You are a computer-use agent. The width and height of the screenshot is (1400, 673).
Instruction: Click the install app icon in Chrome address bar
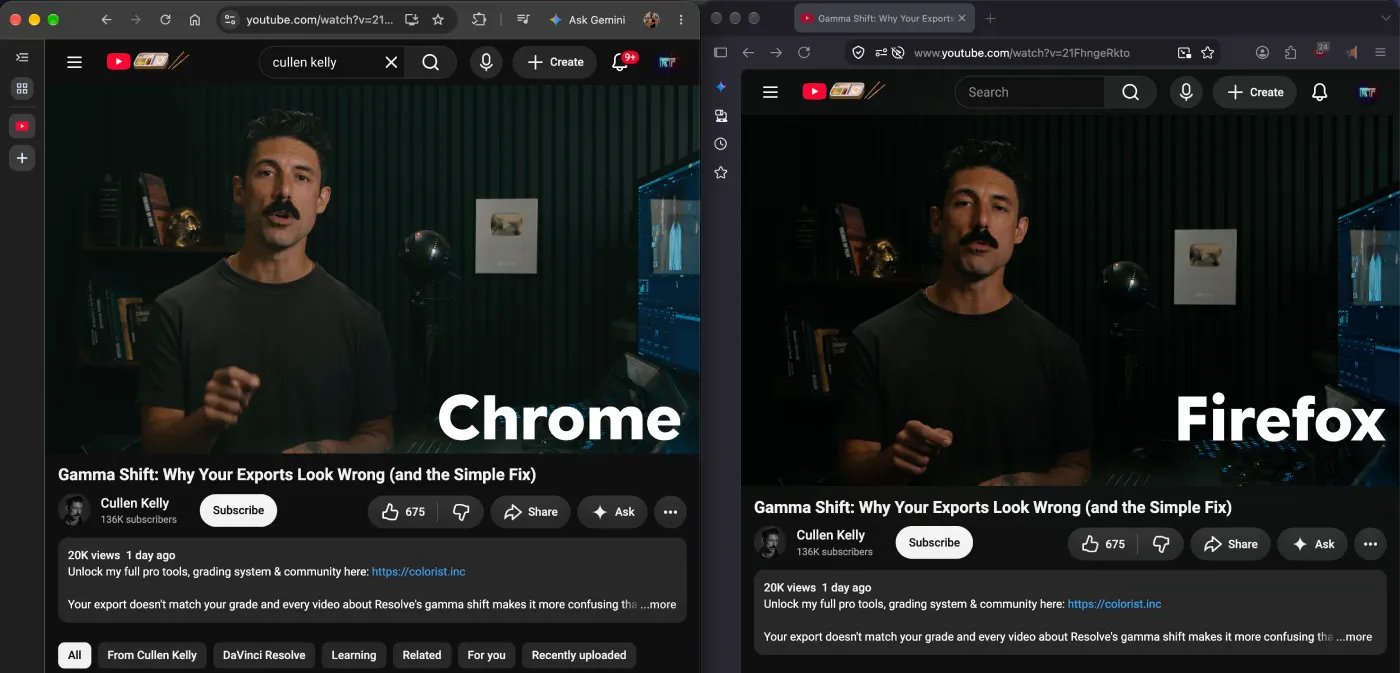[411, 19]
